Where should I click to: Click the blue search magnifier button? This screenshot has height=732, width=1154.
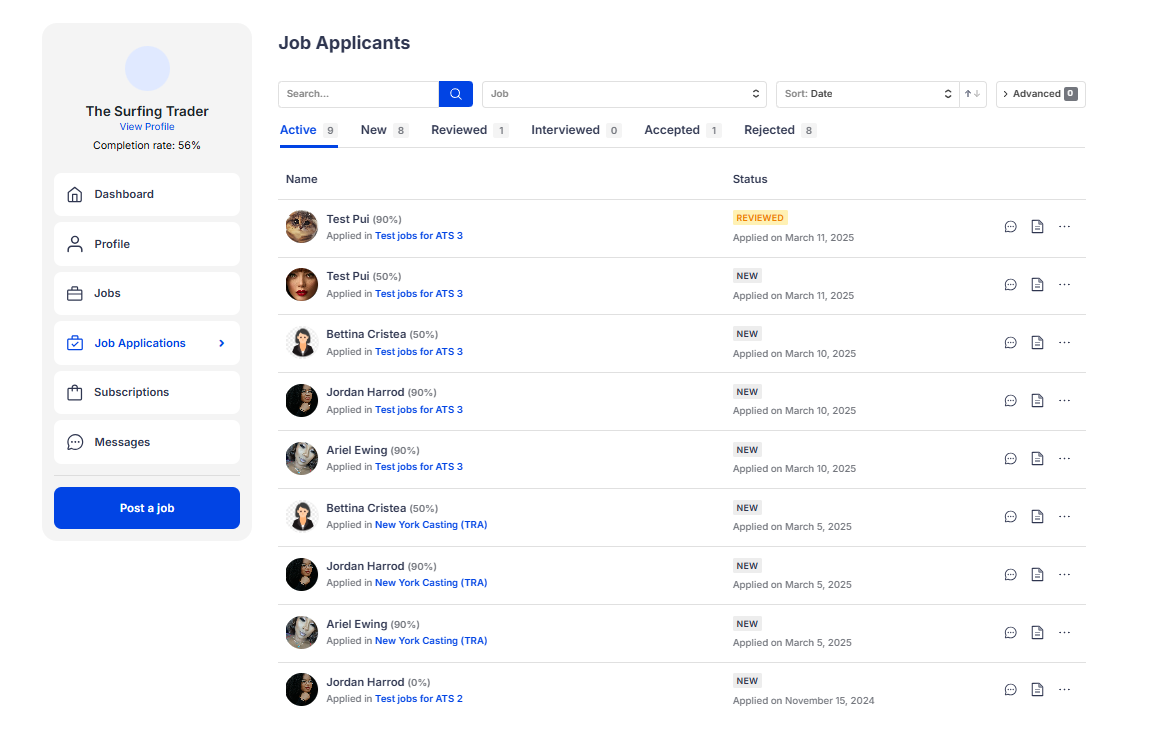point(455,94)
